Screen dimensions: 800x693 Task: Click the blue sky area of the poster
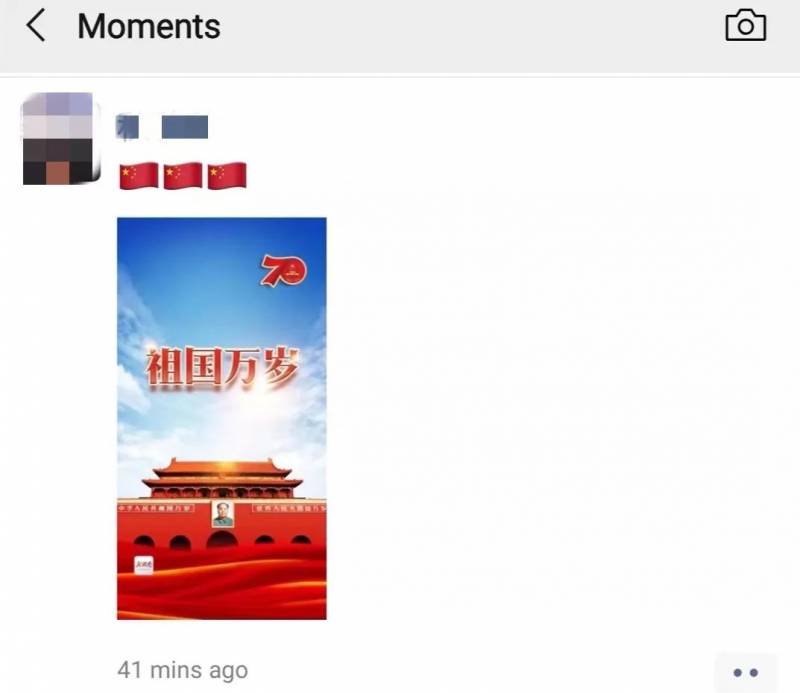194,276
